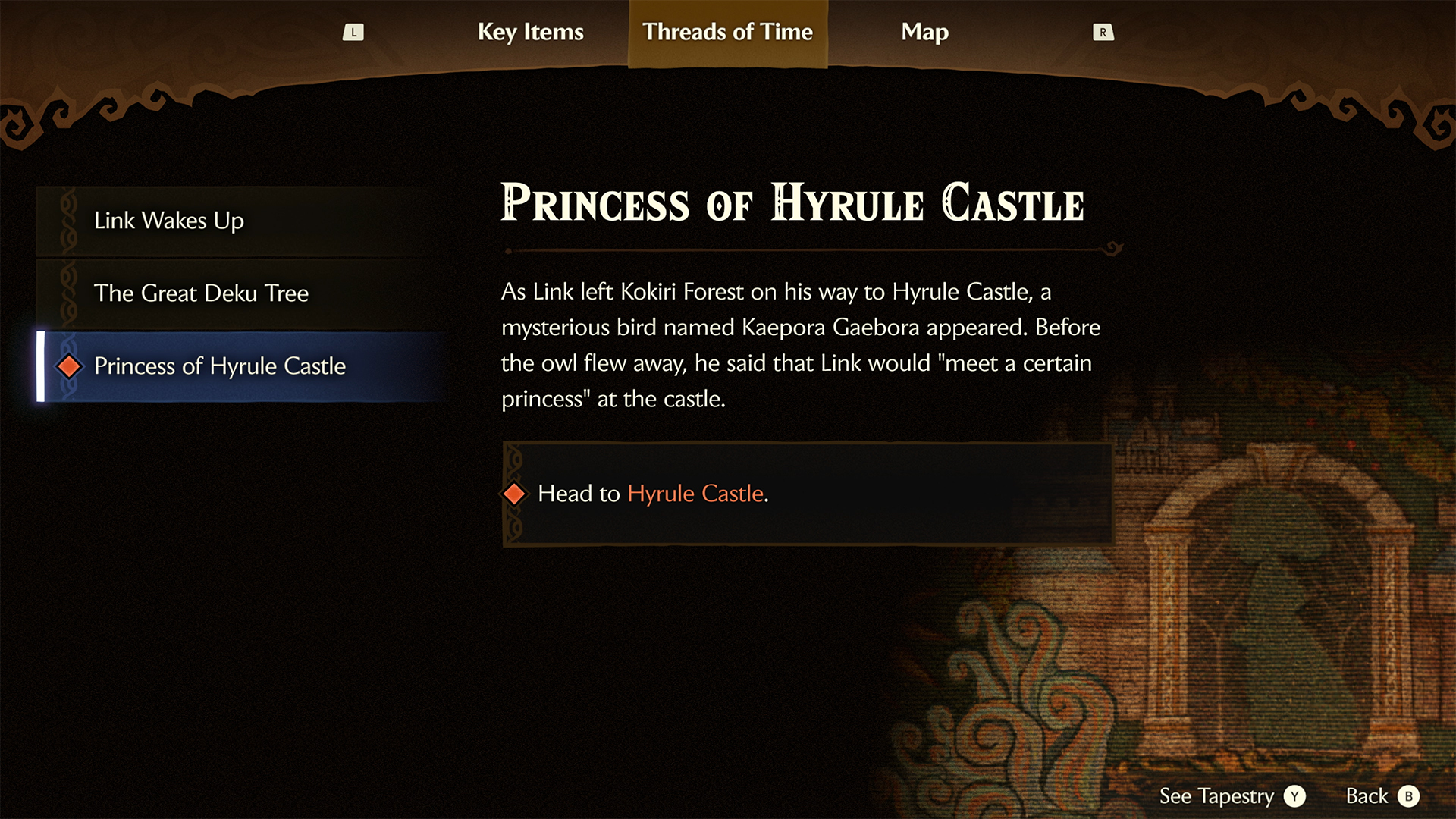Select the Princess of Hyrule Castle entry

[240, 366]
